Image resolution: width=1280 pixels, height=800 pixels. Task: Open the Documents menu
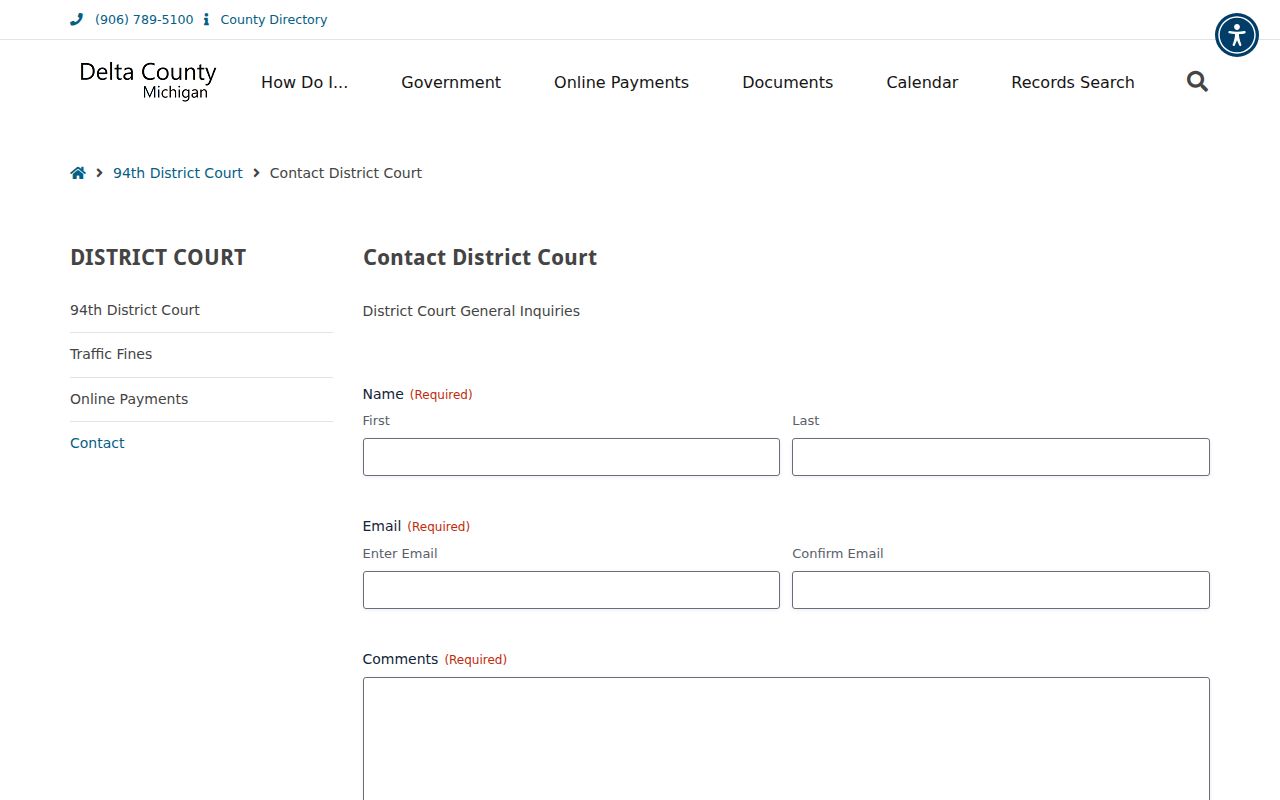[787, 82]
